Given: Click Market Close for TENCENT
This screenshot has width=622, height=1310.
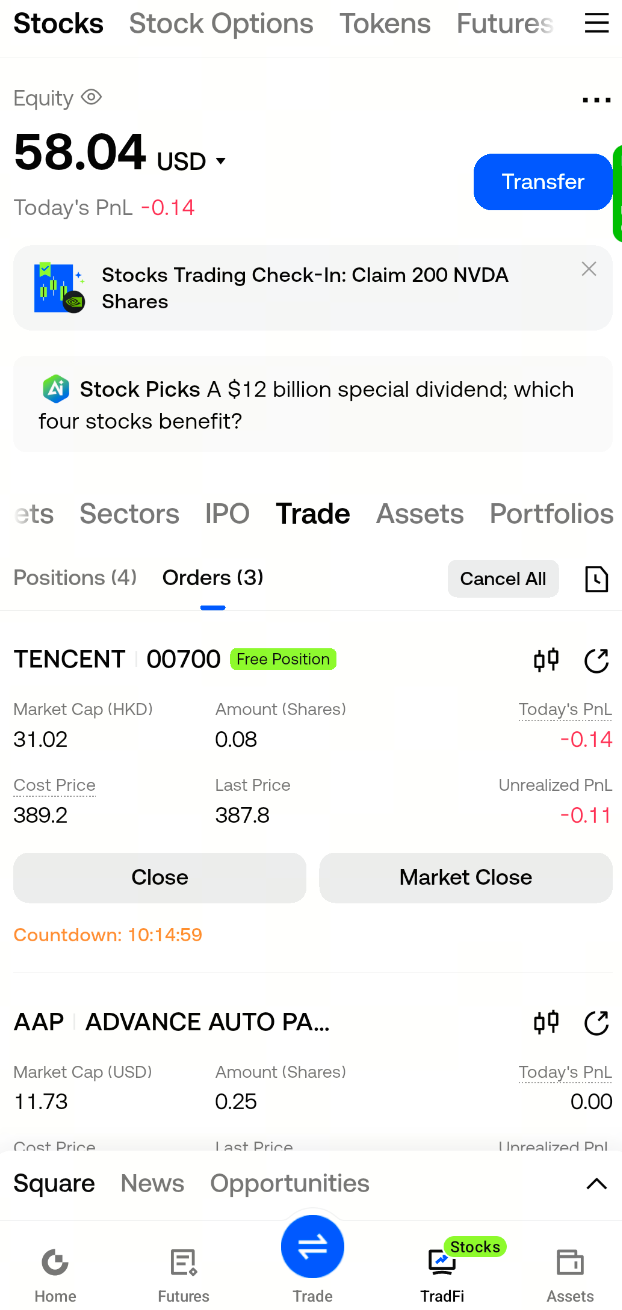Looking at the screenshot, I should coord(465,878).
